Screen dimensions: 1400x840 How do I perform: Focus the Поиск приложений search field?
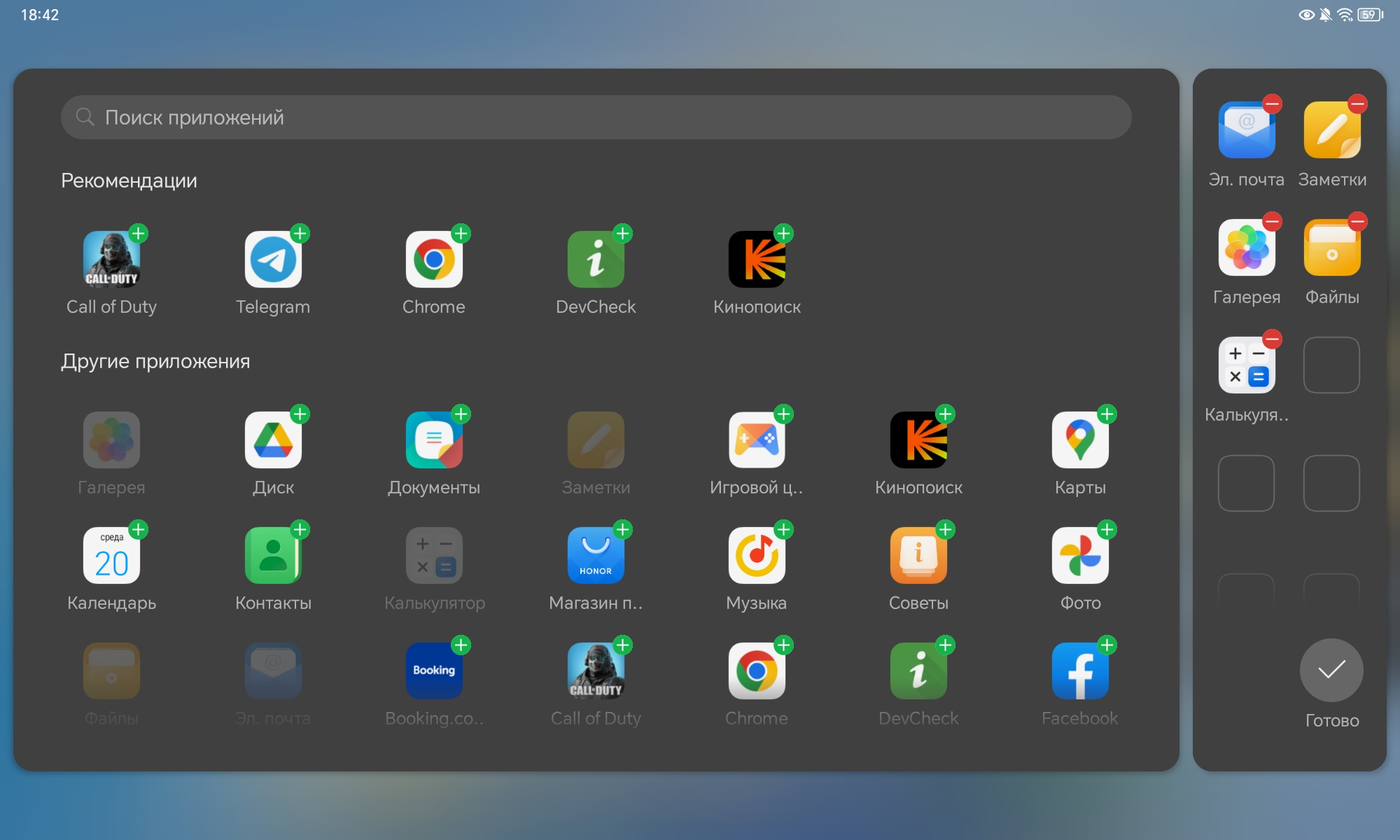click(x=596, y=118)
